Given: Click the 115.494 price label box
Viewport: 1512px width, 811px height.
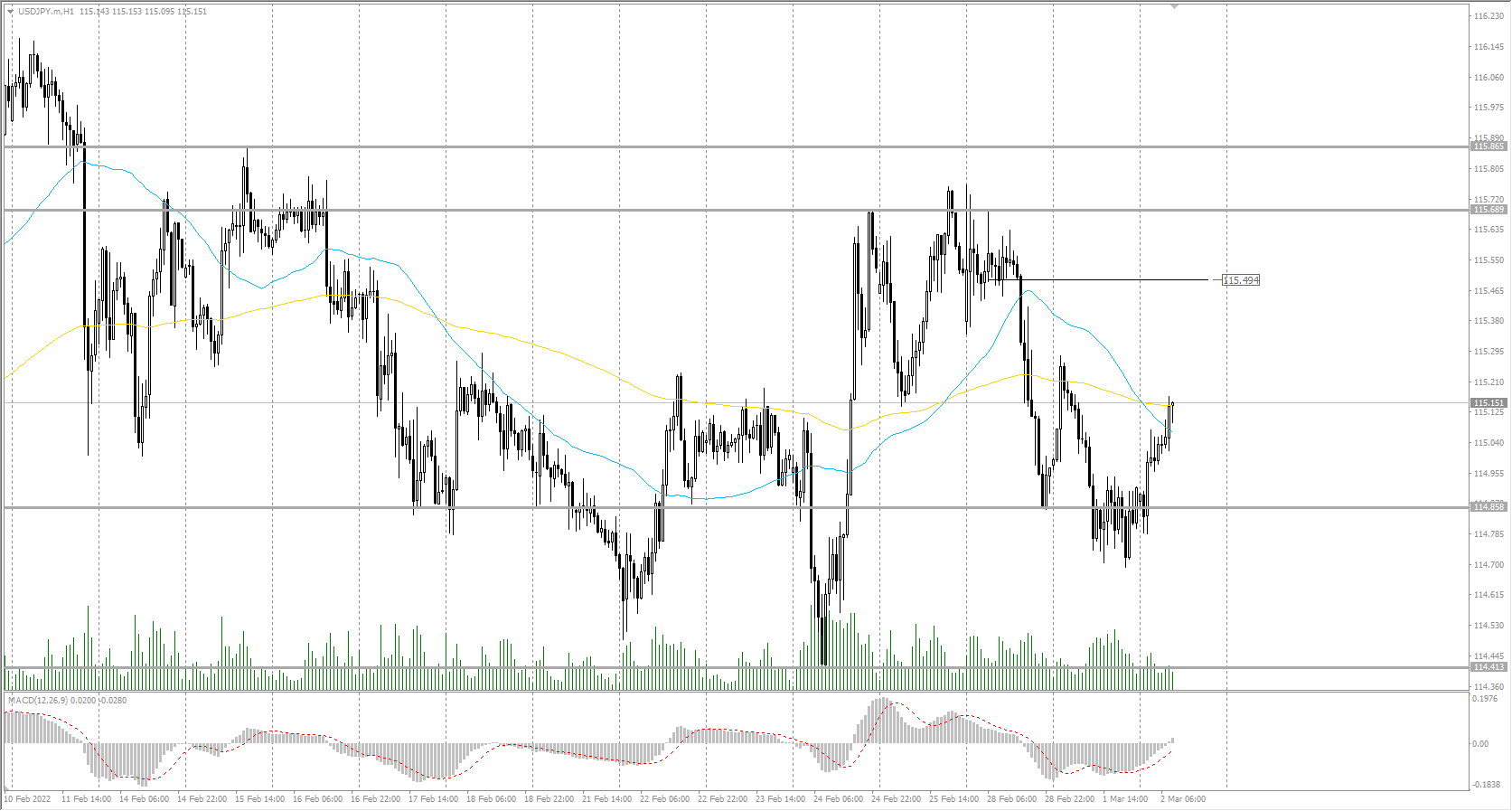Looking at the screenshot, I should click(1241, 280).
